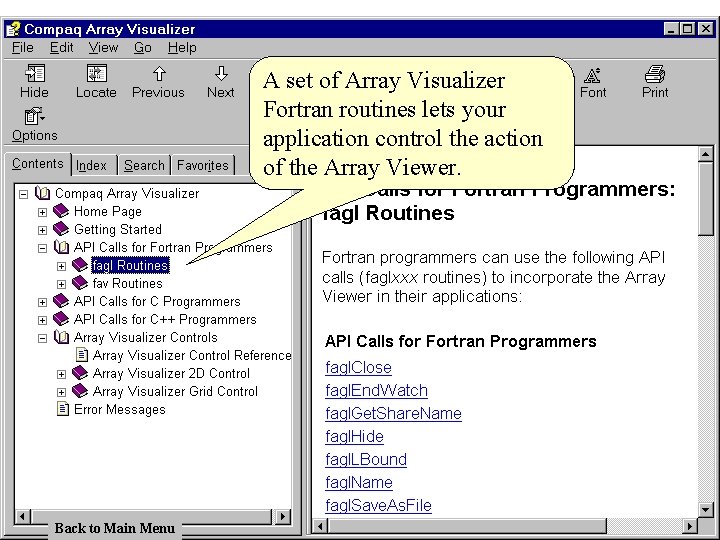Image resolution: width=720 pixels, height=540 pixels.
Task: Select the Error Messages tree item
Action: (x=120, y=409)
